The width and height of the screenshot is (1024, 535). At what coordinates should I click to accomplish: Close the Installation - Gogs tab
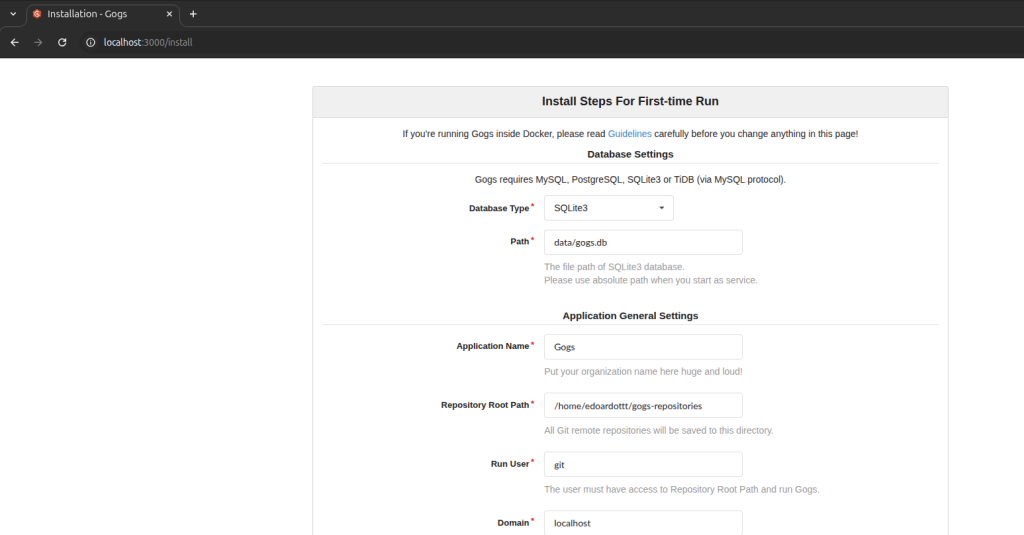pyautogui.click(x=169, y=14)
